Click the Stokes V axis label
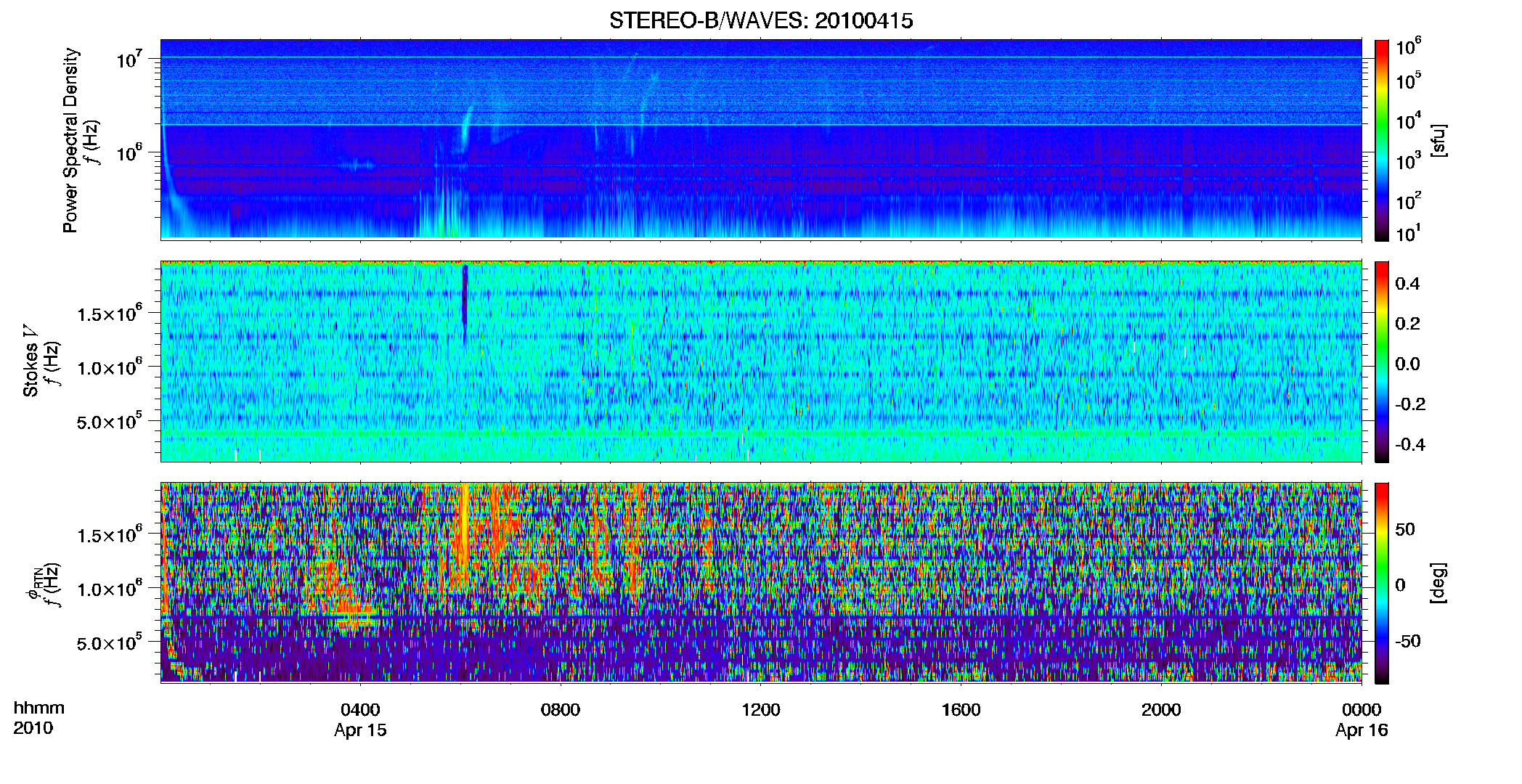The image size is (1522, 784). tap(30, 361)
